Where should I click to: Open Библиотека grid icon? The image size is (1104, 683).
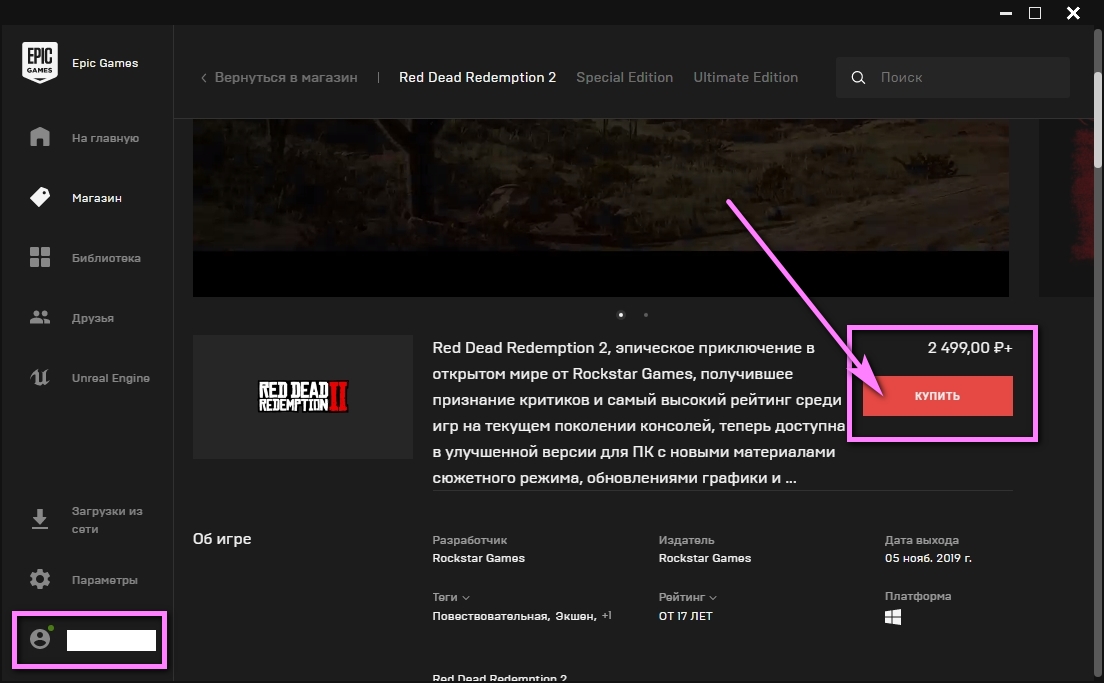40,258
